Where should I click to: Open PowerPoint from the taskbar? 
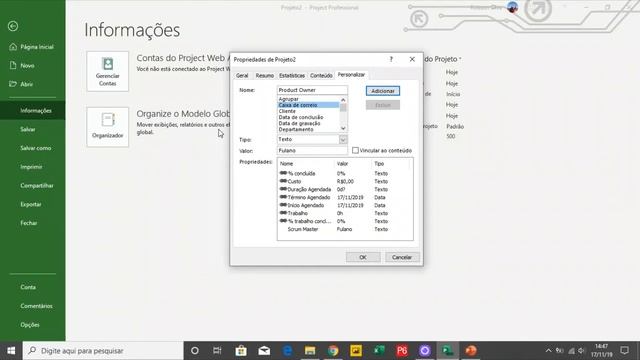click(471, 351)
